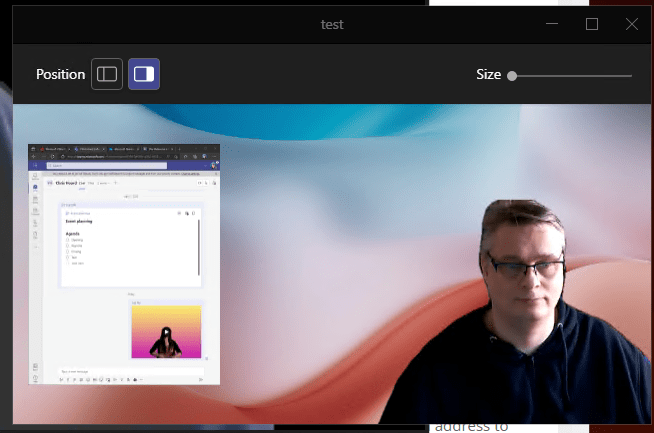This screenshot has width=654, height=433.
Task: Click the Size slider handle
Action: click(512, 75)
